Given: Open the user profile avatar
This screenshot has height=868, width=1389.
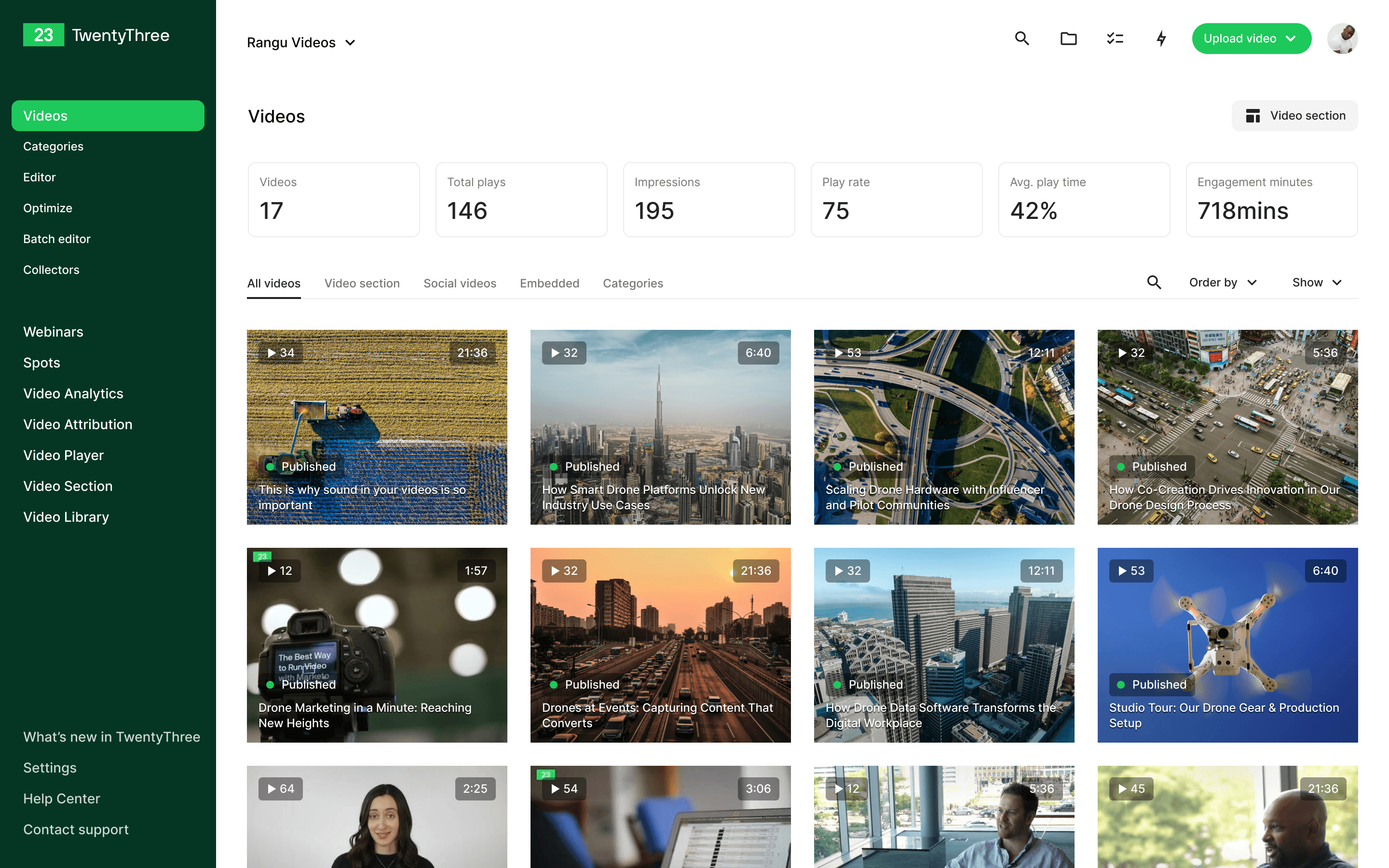Looking at the screenshot, I should (1342, 39).
